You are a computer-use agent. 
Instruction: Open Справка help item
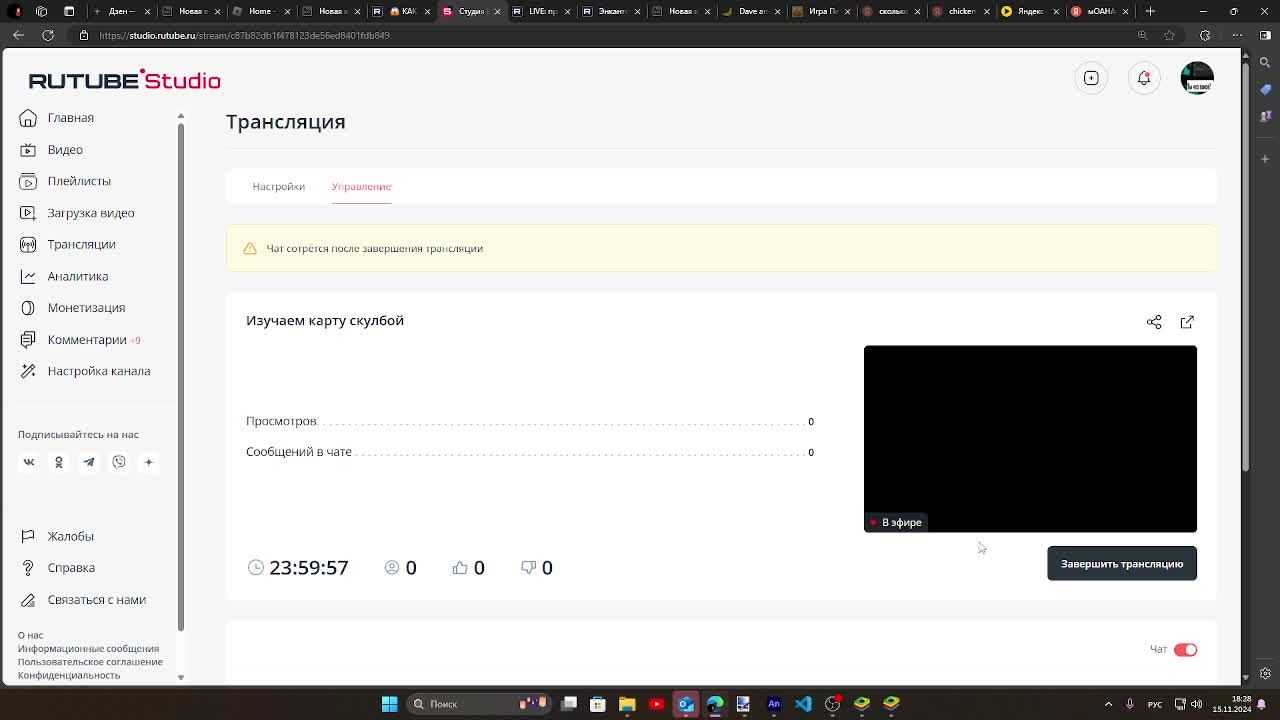58,568
